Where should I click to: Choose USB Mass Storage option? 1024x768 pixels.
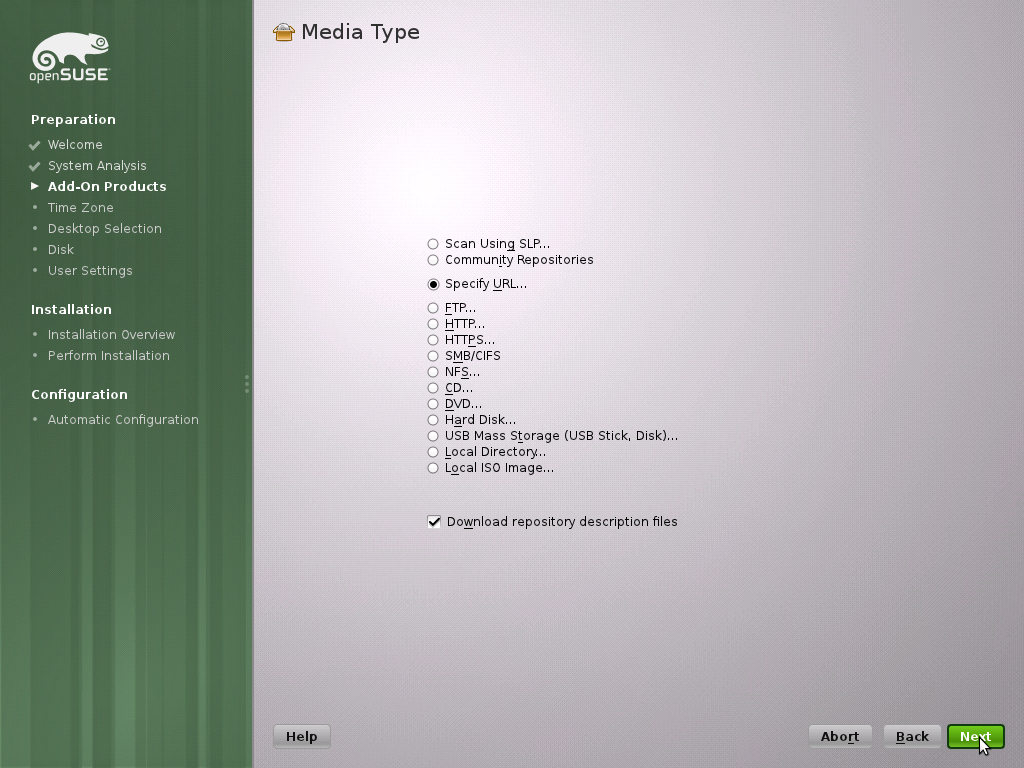click(433, 436)
